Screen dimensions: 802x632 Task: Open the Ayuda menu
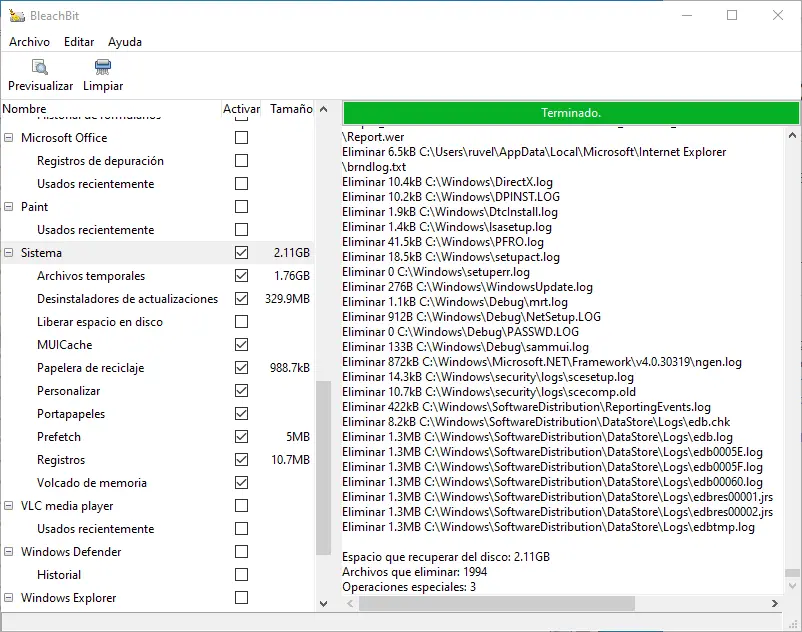(125, 42)
